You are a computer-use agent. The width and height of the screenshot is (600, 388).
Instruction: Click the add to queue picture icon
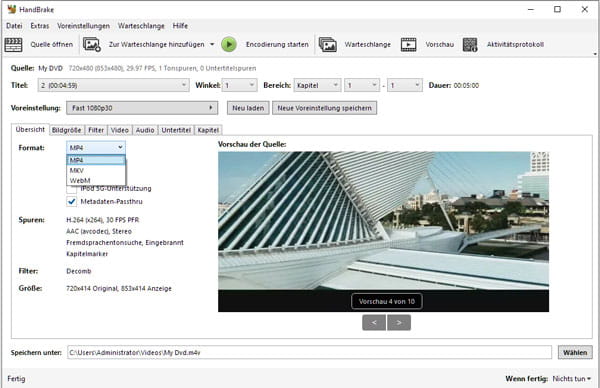point(92,45)
